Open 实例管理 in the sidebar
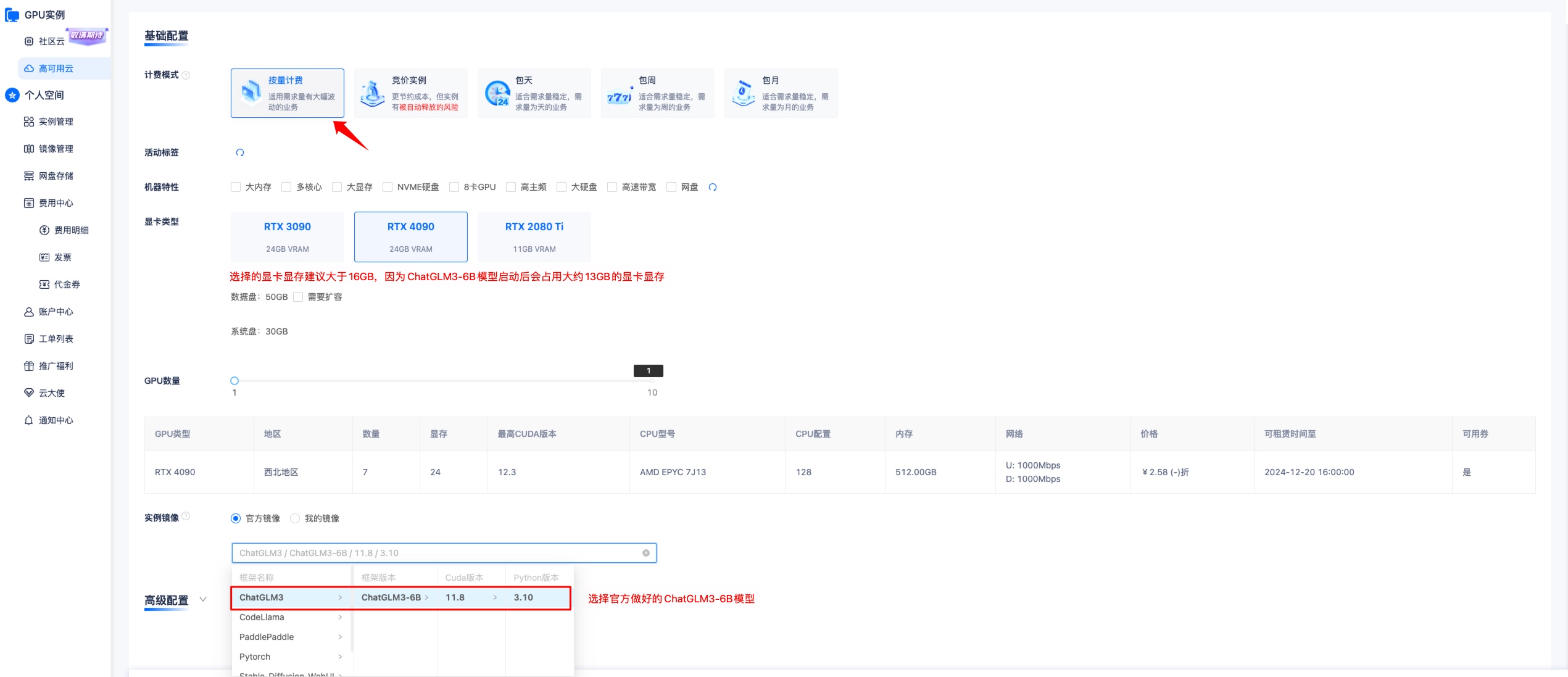 point(56,122)
